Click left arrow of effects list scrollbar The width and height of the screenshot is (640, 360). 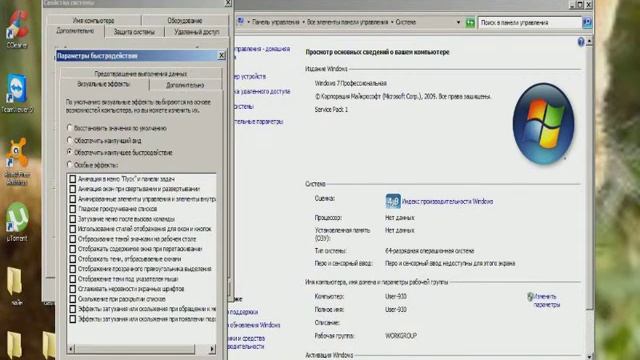(x=71, y=349)
